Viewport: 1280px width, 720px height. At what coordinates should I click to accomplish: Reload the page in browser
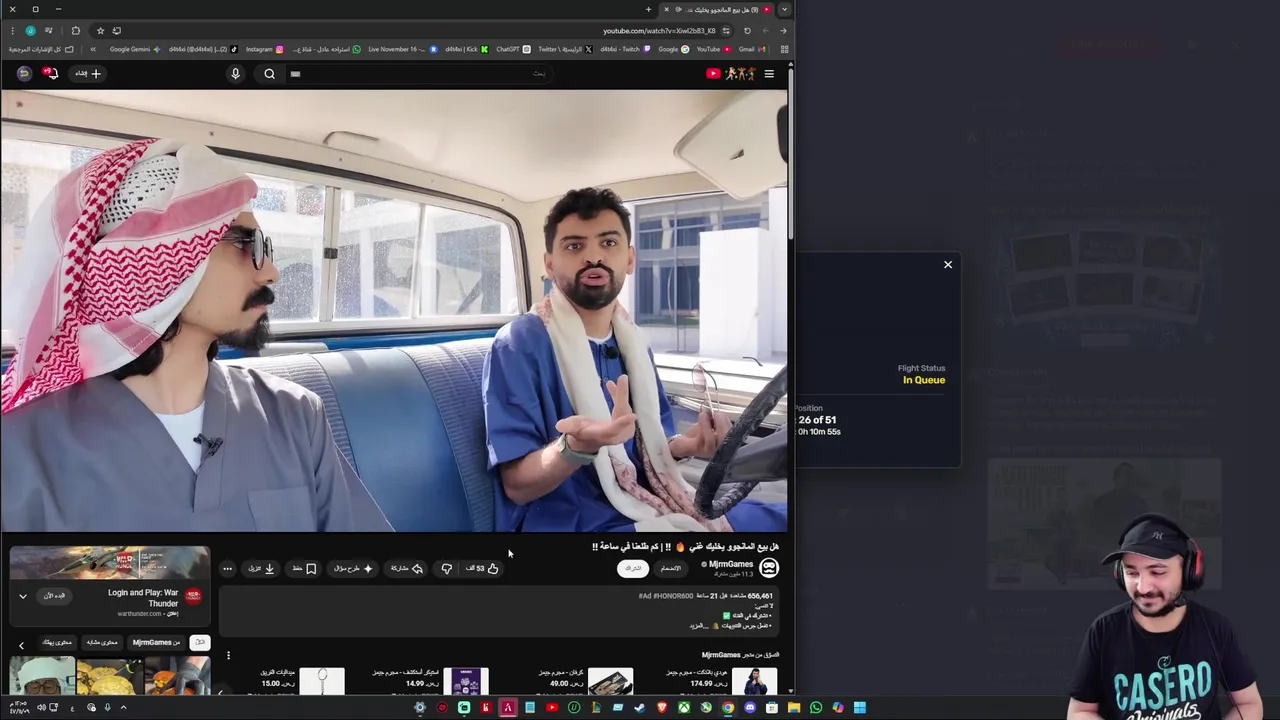(x=747, y=30)
